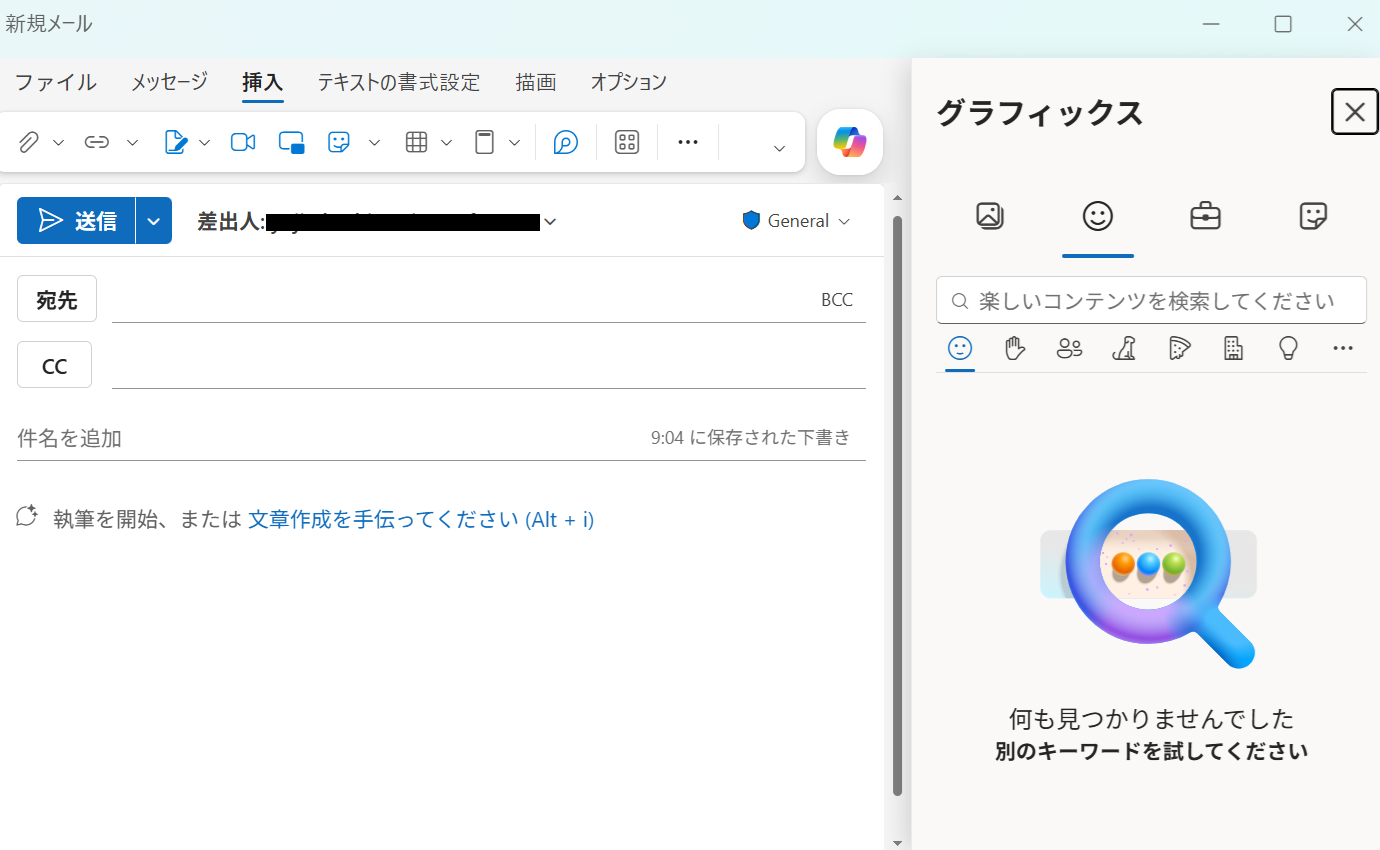Click the scrollbar down arrow
The height and width of the screenshot is (850, 1380).
coord(897,842)
